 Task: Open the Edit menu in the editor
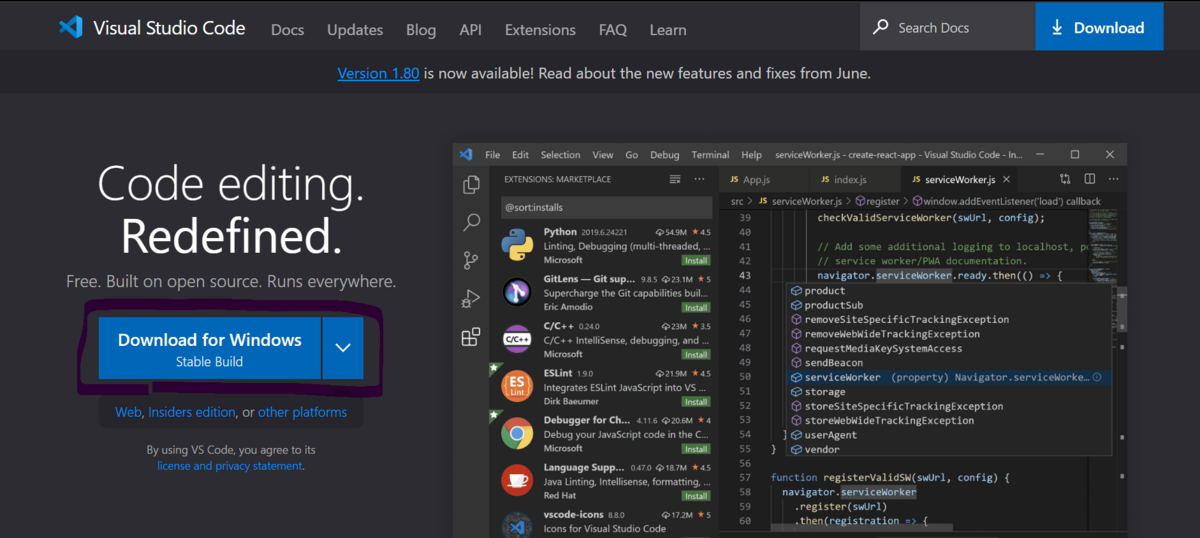click(520, 155)
